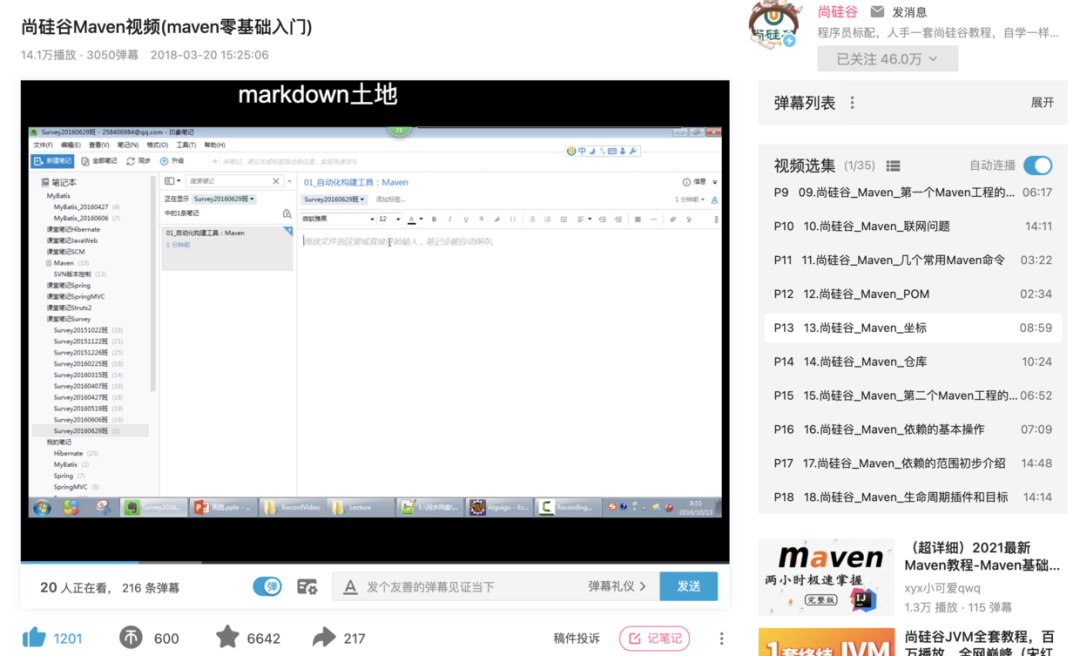
Task: Click Lecture folder taskbar item in video
Action: coord(361,507)
